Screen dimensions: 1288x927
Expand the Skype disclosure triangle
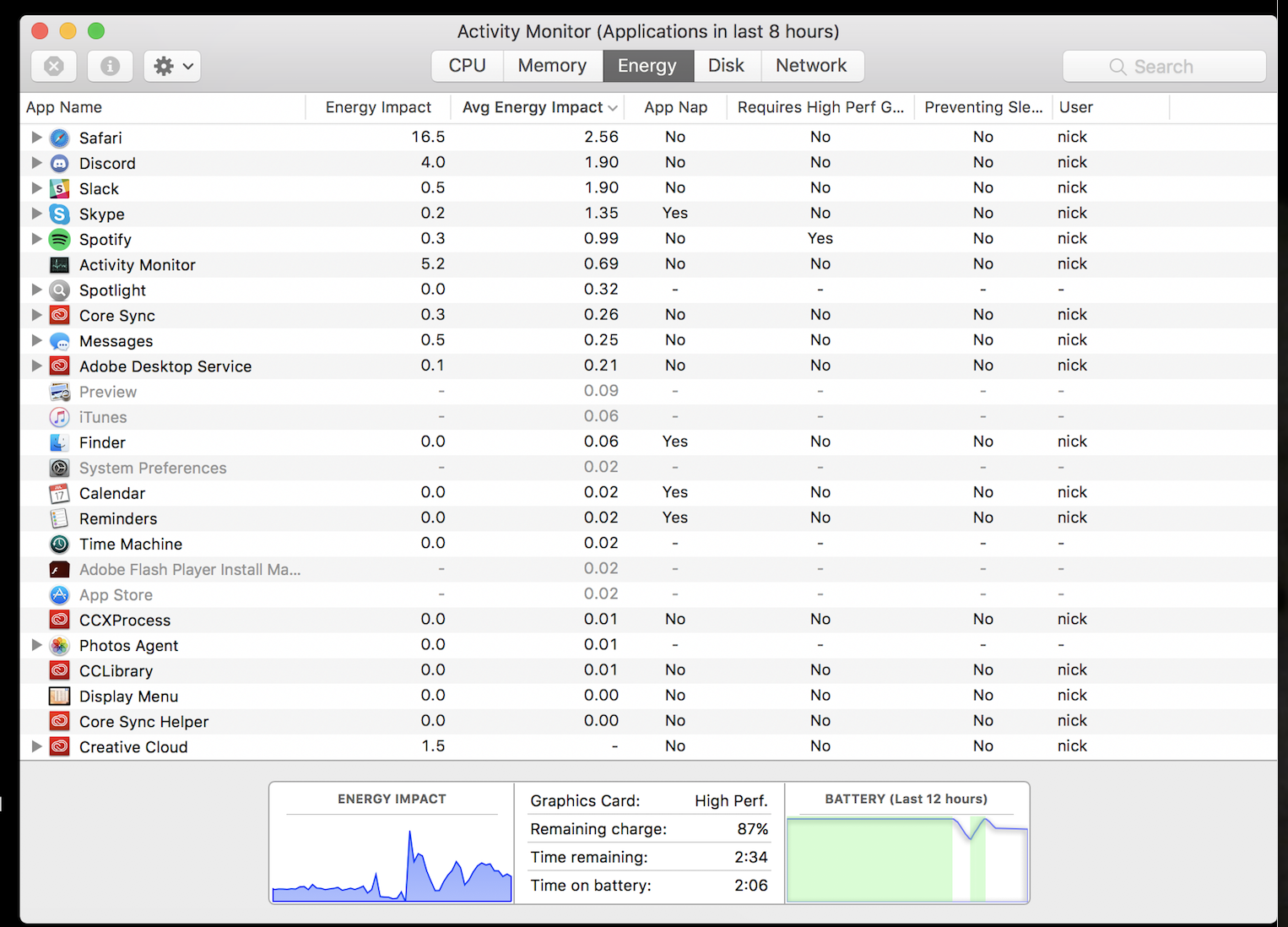pos(36,213)
